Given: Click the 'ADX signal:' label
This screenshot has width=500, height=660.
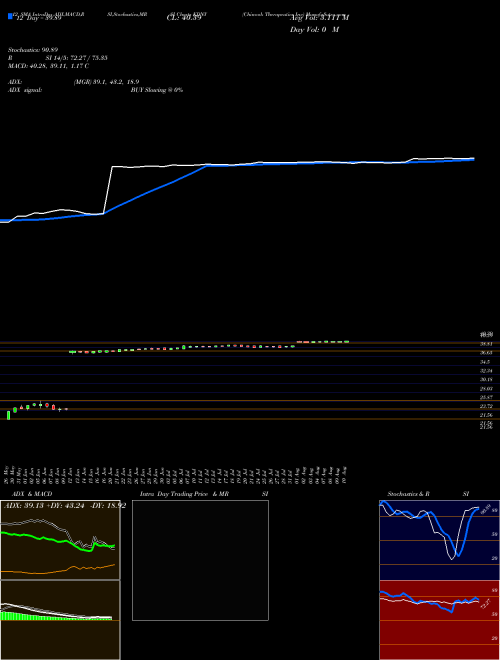Looking at the screenshot, I should [x=25, y=90].
